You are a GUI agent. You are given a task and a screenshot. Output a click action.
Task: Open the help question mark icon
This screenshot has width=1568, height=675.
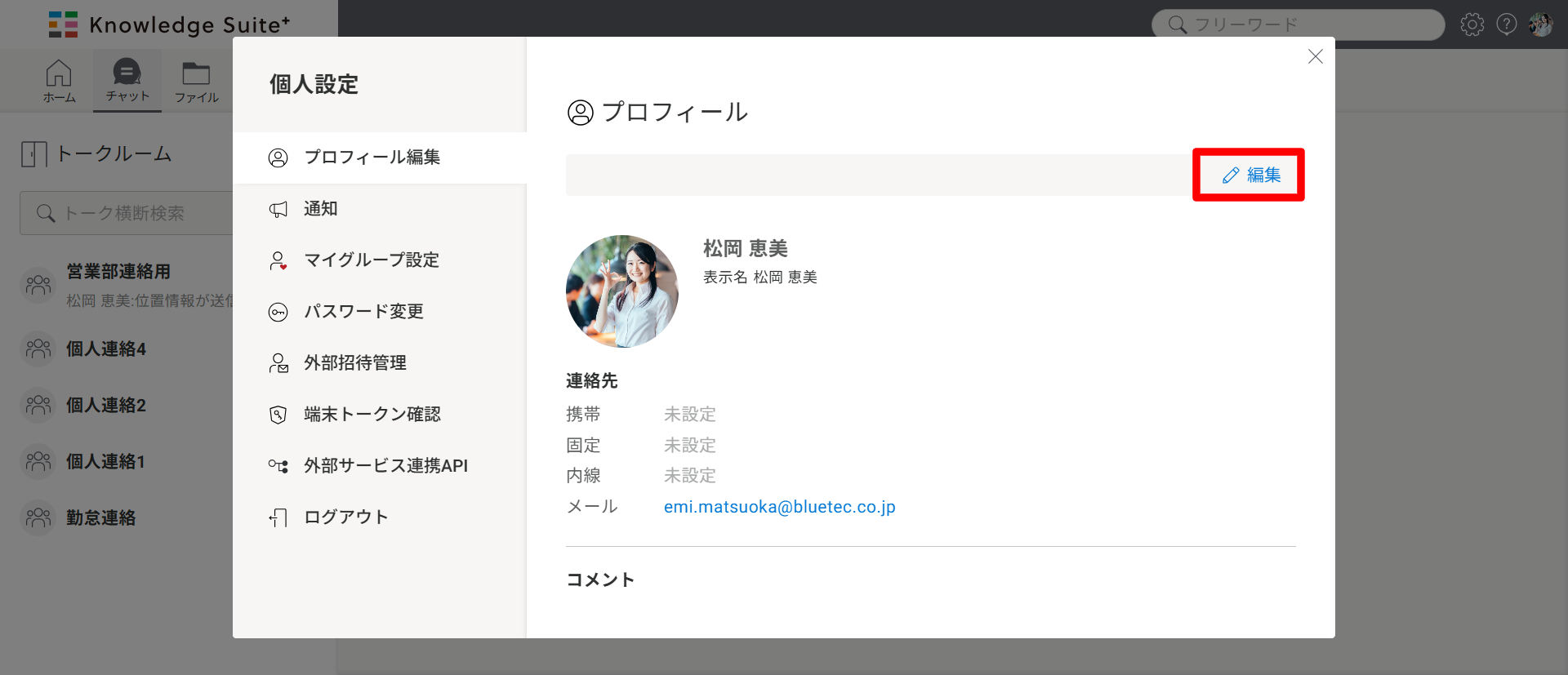click(x=1506, y=24)
